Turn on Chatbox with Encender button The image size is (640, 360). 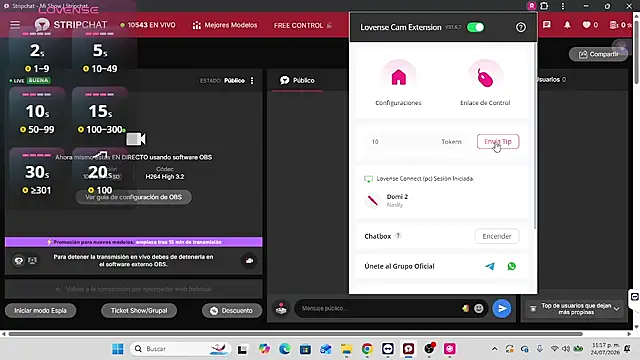pos(497,236)
